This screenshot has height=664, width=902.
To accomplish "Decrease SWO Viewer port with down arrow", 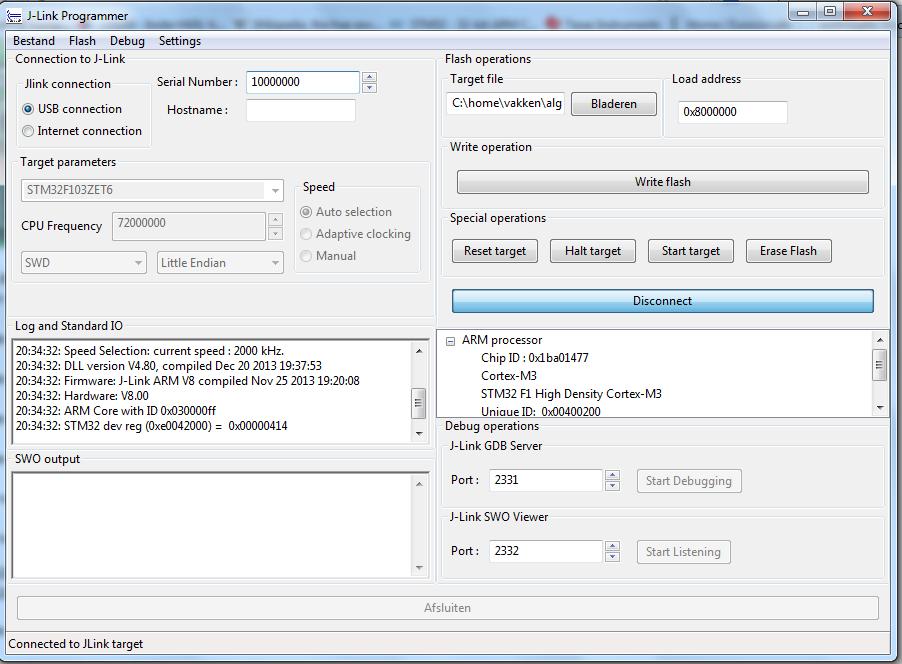I will [612, 556].
